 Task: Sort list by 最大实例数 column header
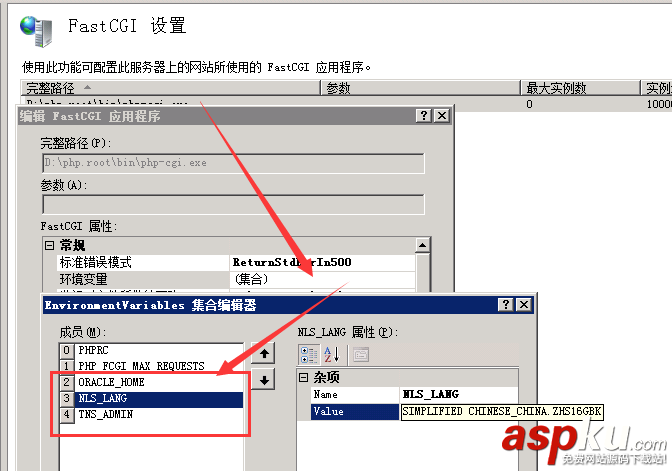tap(580, 88)
